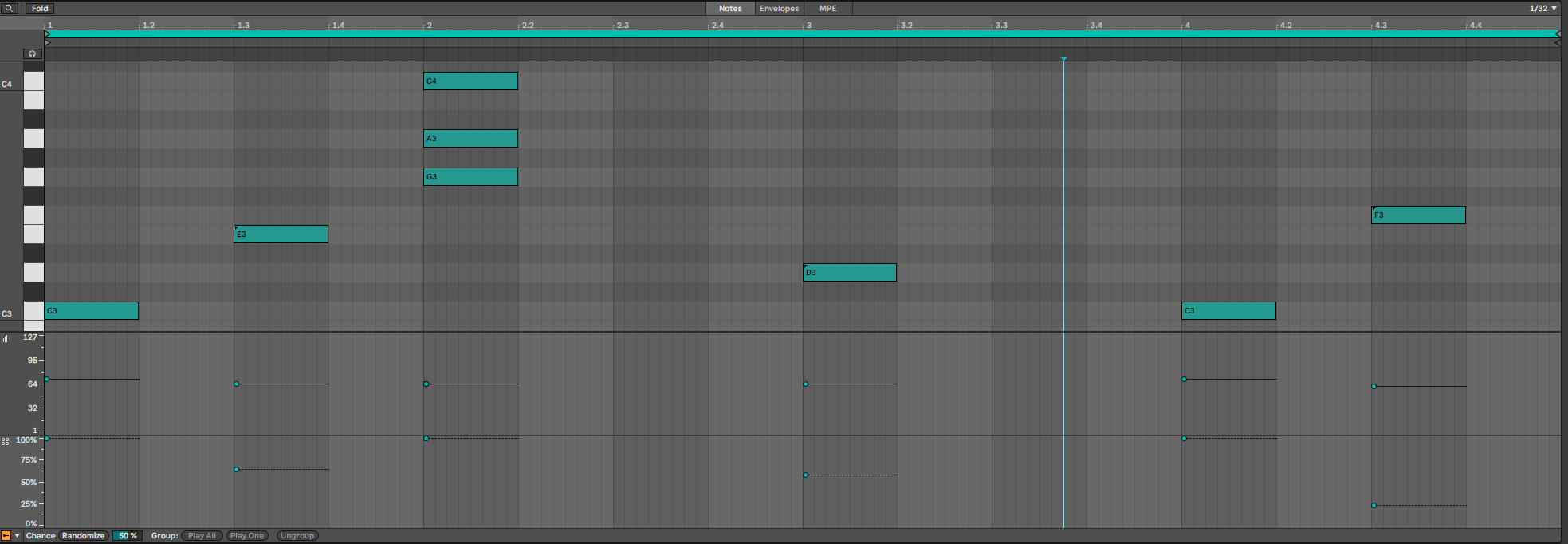Click the bar 3 ruler label
The image size is (1568, 544).
coord(809,26)
